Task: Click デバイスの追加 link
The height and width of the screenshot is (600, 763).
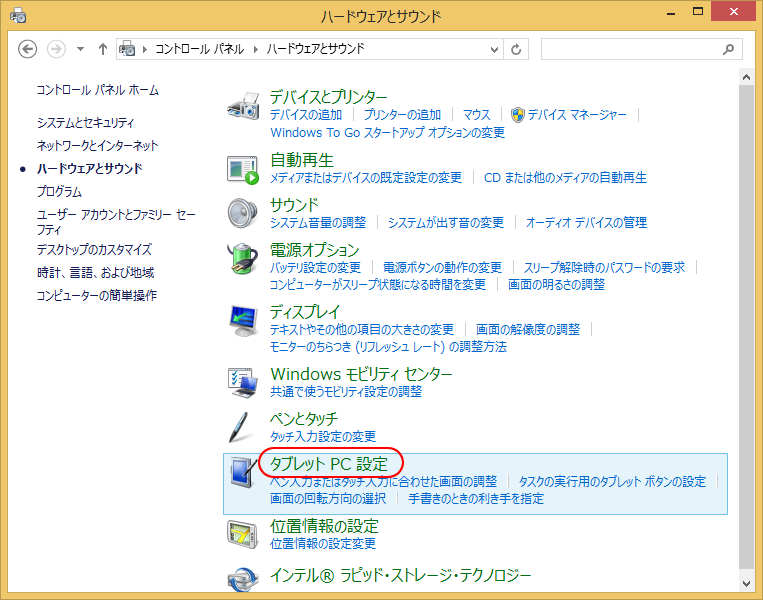Action: click(306, 115)
